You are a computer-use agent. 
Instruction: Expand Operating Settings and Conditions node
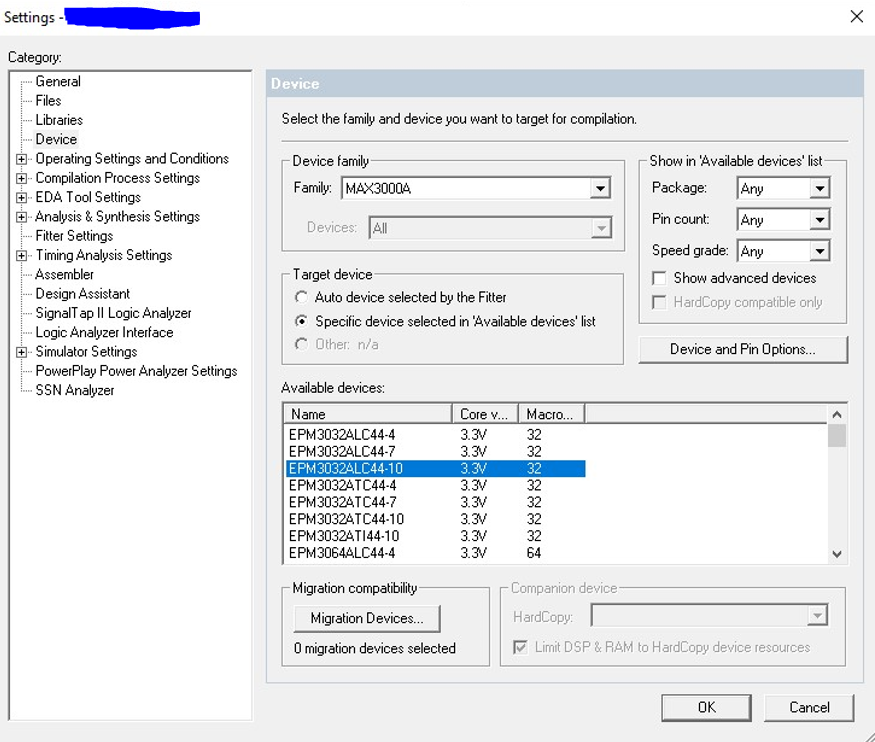tap(21, 159)
